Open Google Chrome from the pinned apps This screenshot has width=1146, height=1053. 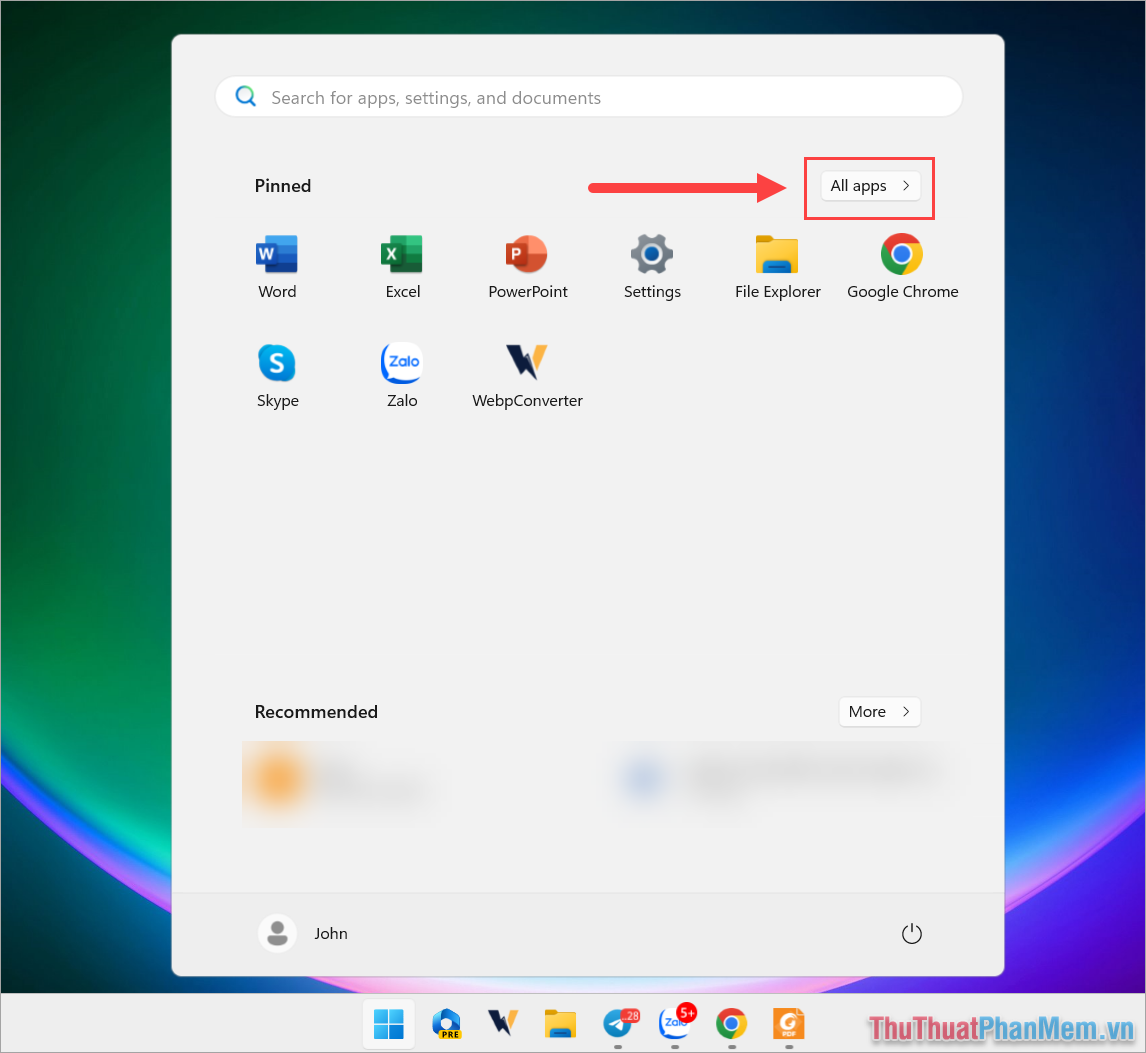pyautogui.click(x=902, y=265)
